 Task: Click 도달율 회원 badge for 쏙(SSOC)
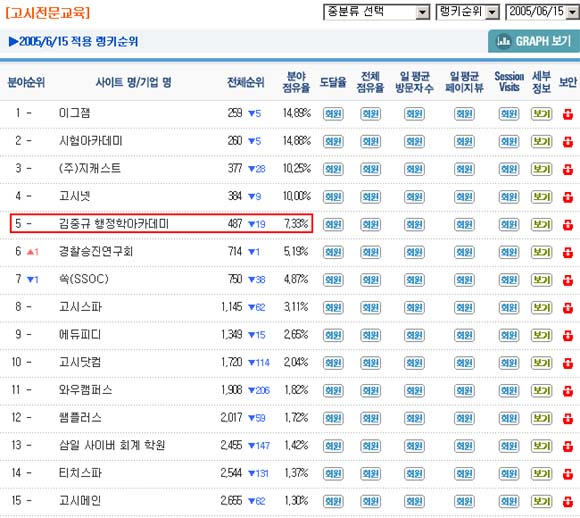click(333, 280)
